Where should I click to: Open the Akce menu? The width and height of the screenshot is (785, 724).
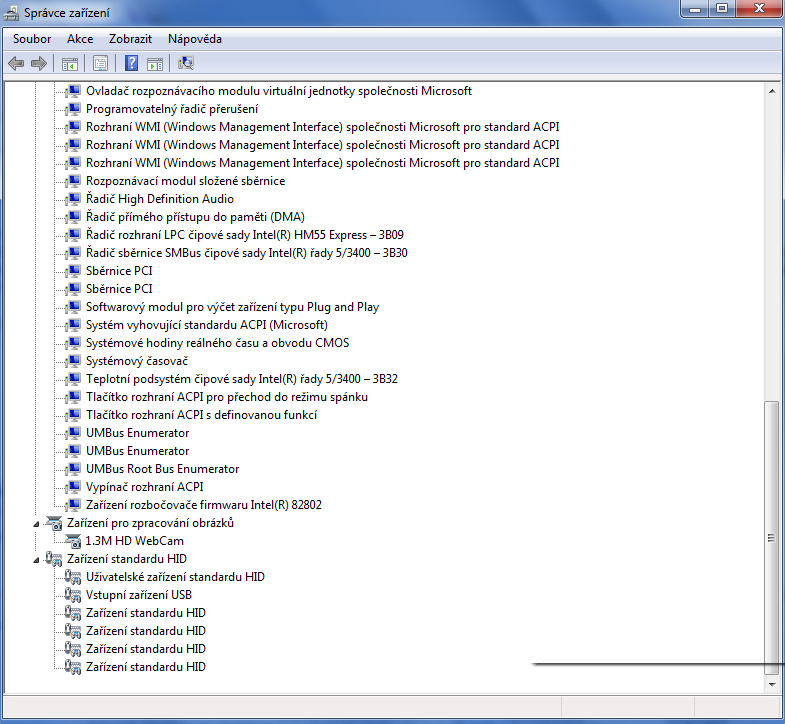pyautogui.click(x=80, y=39)
